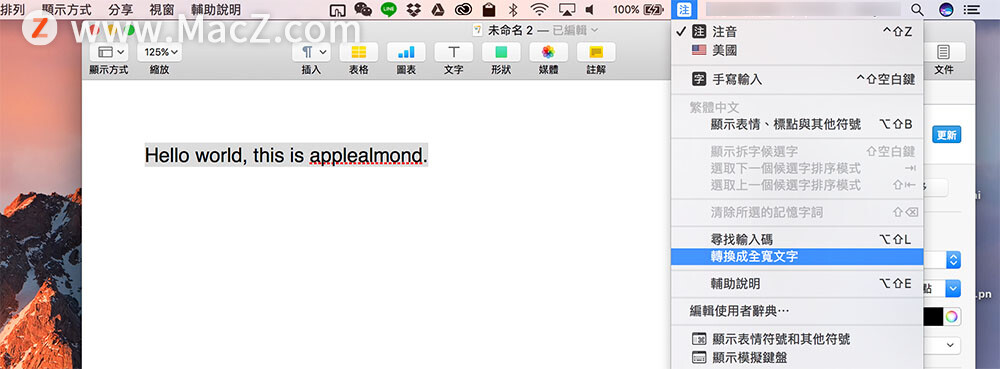
Task: Open 輔助說明 in input menu
Action: (x=797, y=284)
